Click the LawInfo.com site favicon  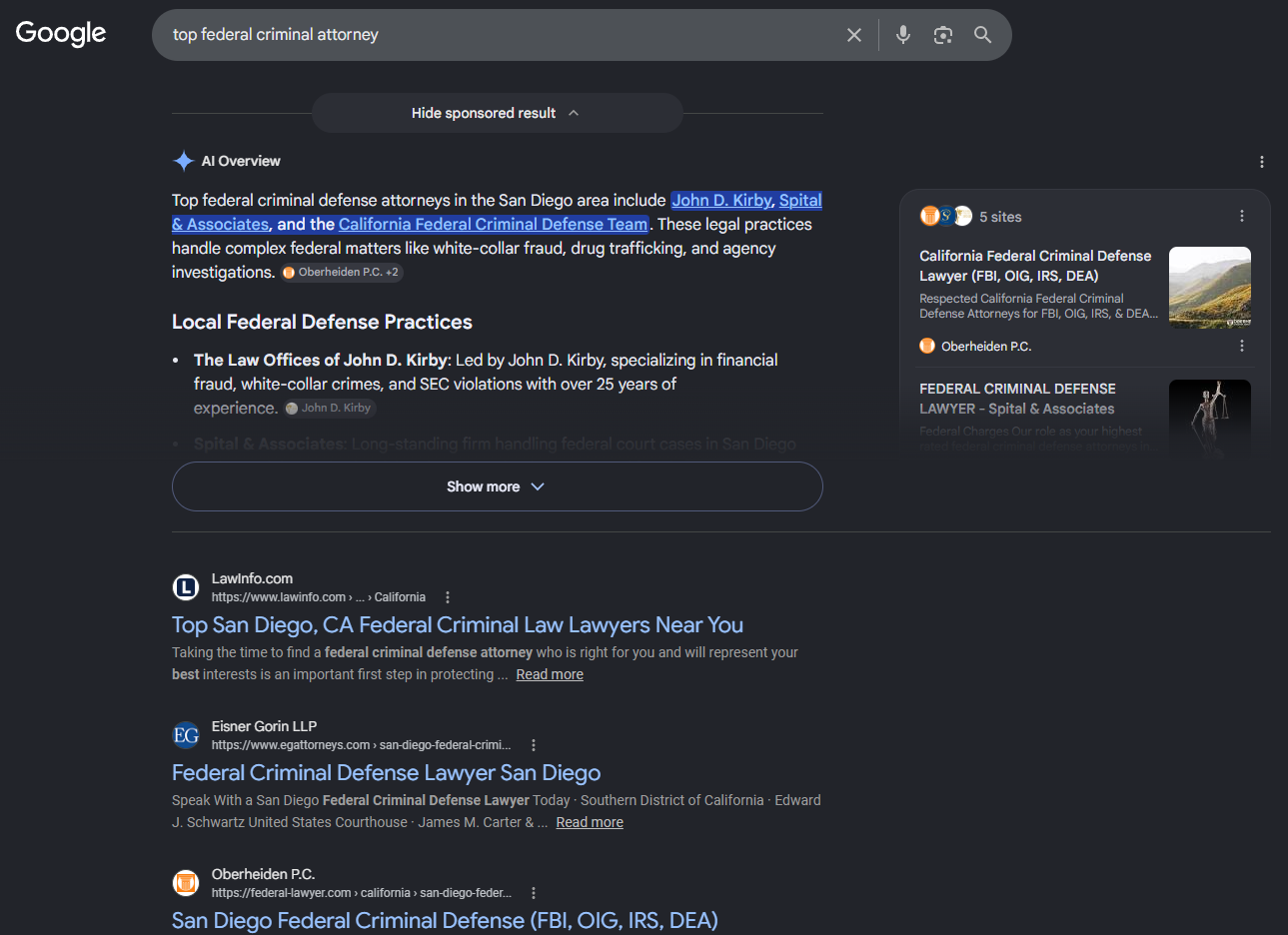pos(187,587)
